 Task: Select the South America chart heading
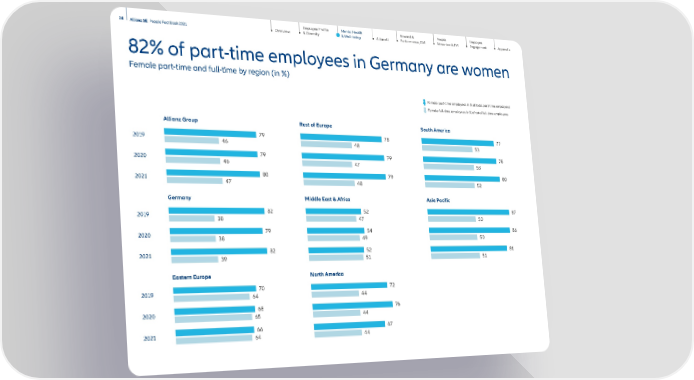point(435,130)
